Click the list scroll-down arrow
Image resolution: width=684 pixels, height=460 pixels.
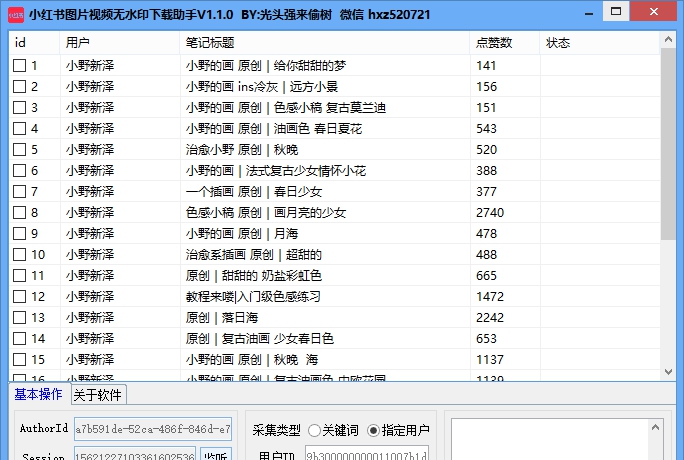pyautogui.click(x=668, y=372)
